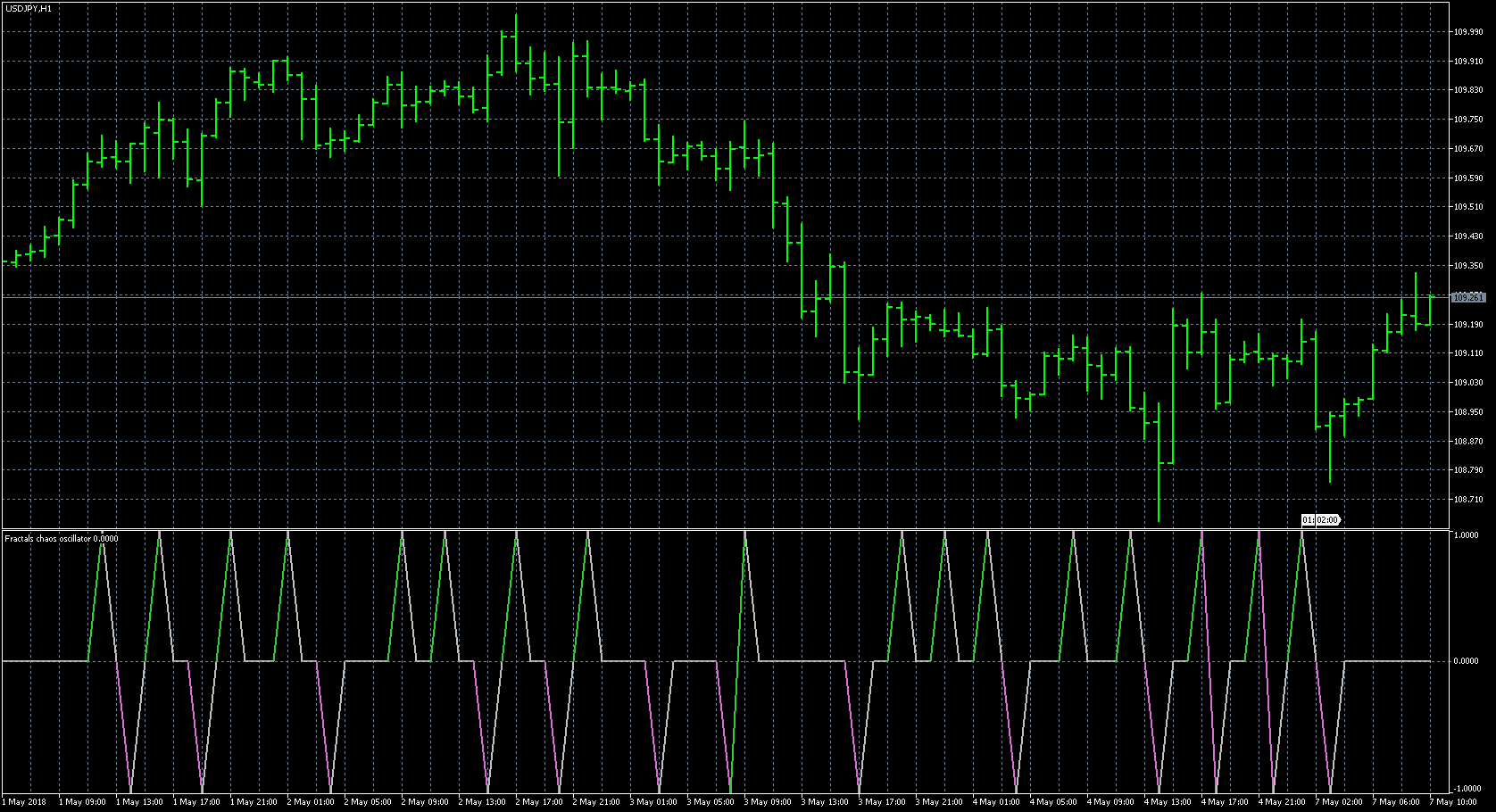Click the Fractals chaos oscillator label
1496x812 pixels.
[x=61, y=538]
